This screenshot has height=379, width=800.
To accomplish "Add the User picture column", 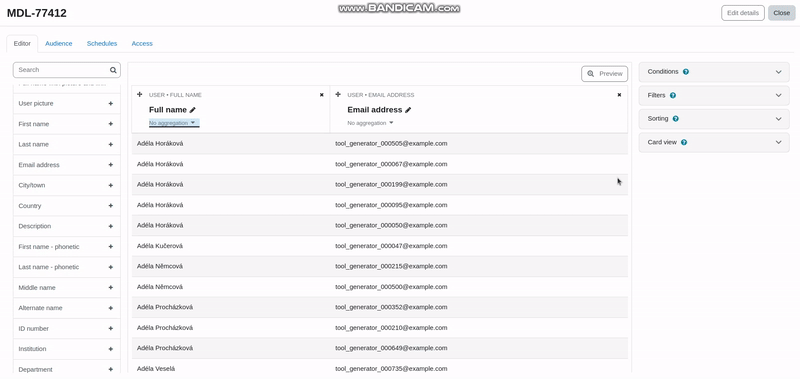I will 110,104.
